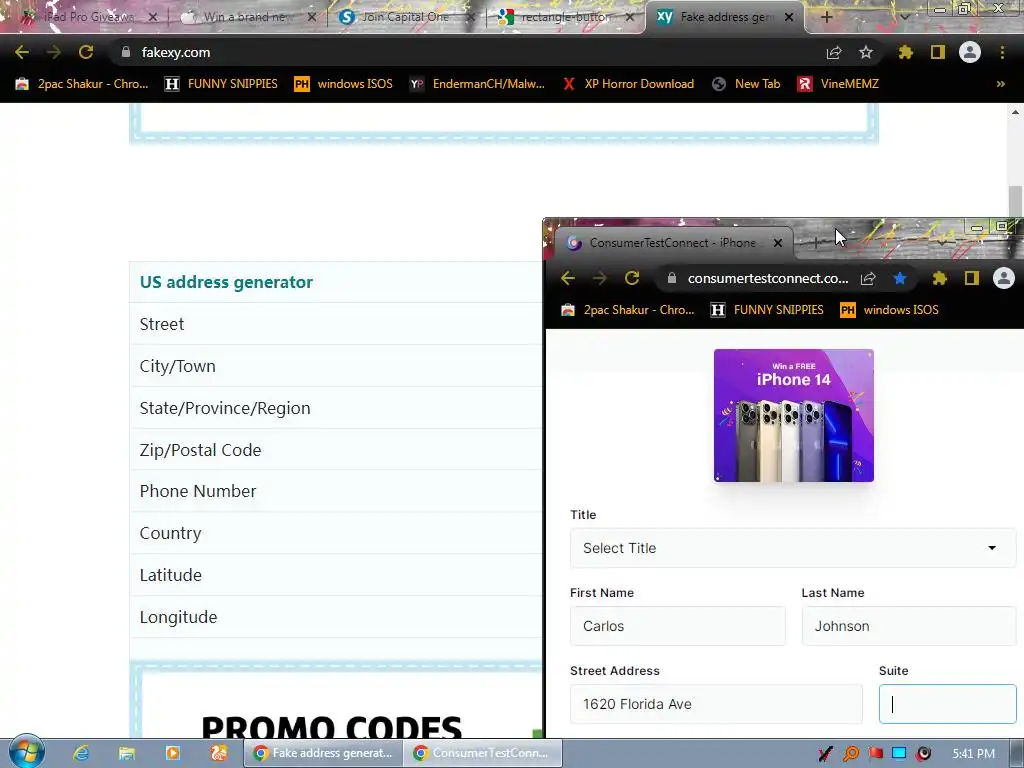The width and height of the screenshot is (1024, 768).
Task: Close the Fake address generator tab
Action: click(789, 17)
